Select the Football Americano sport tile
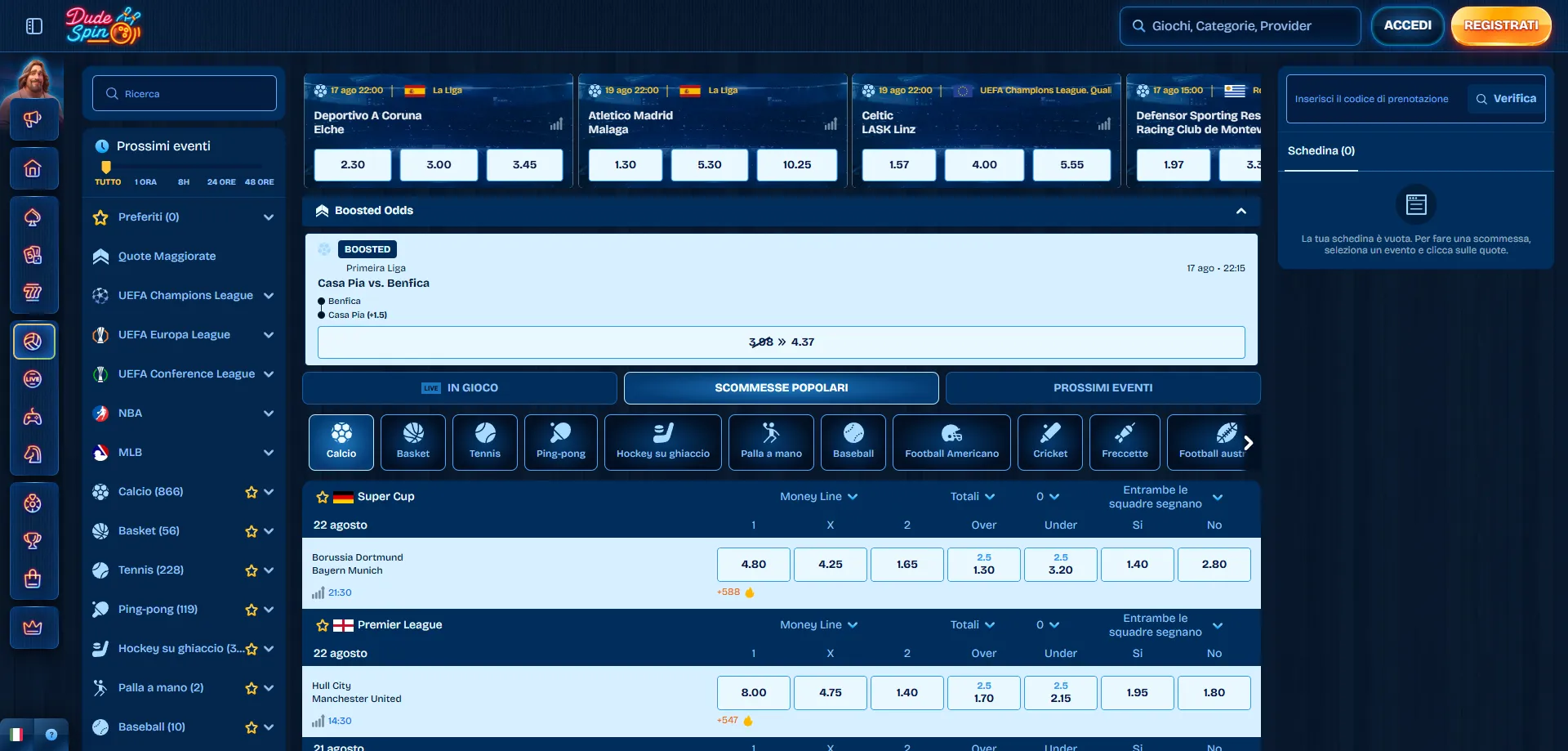Screen dimensions: 1568x751 click(951, 442)
